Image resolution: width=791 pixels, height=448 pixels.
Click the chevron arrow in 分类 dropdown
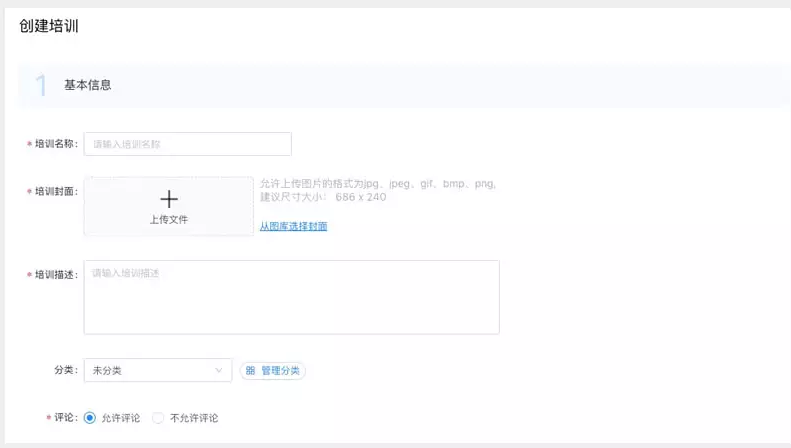219,371
